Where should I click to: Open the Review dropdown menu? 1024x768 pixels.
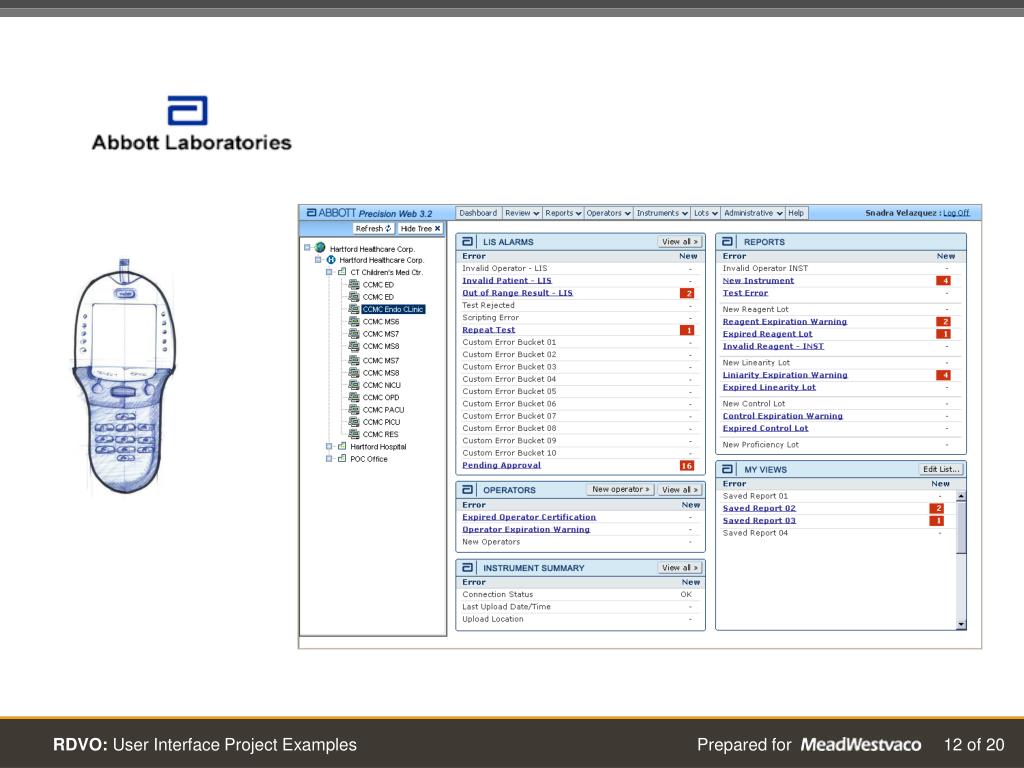pos(522,213)
